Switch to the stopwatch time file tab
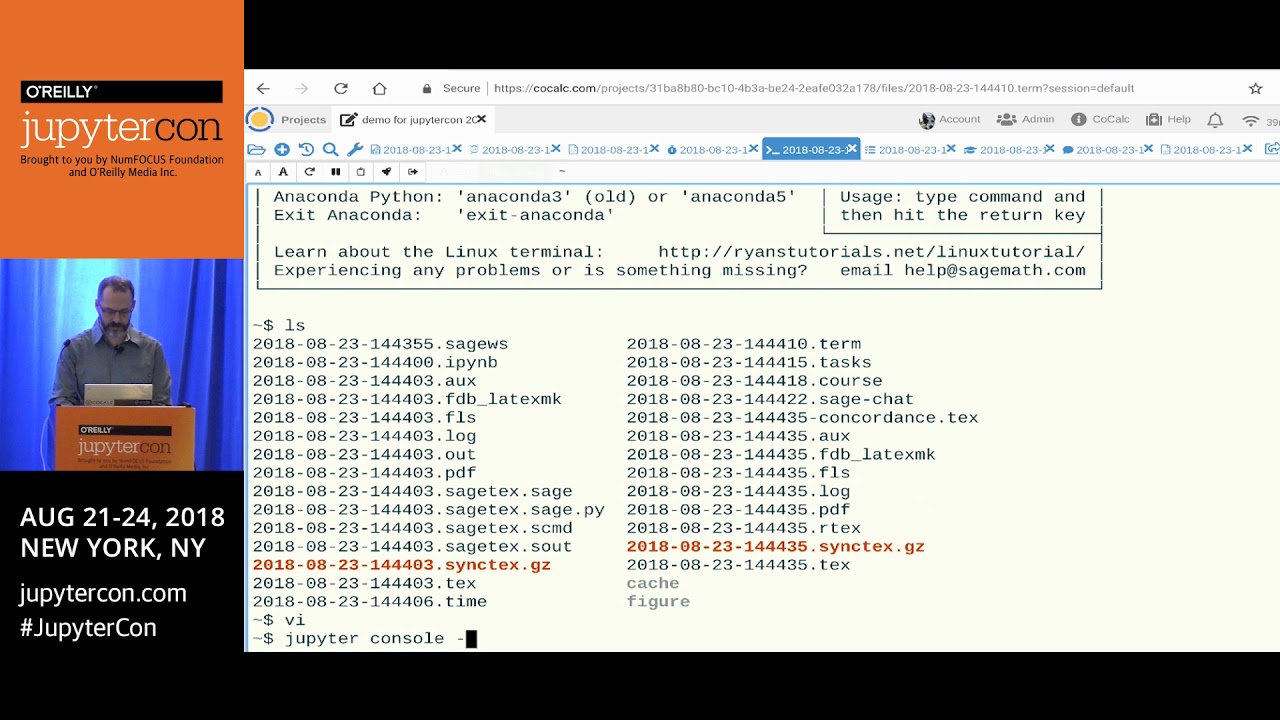The height and width of the screenshot is (720, 1280). [707, 150]
